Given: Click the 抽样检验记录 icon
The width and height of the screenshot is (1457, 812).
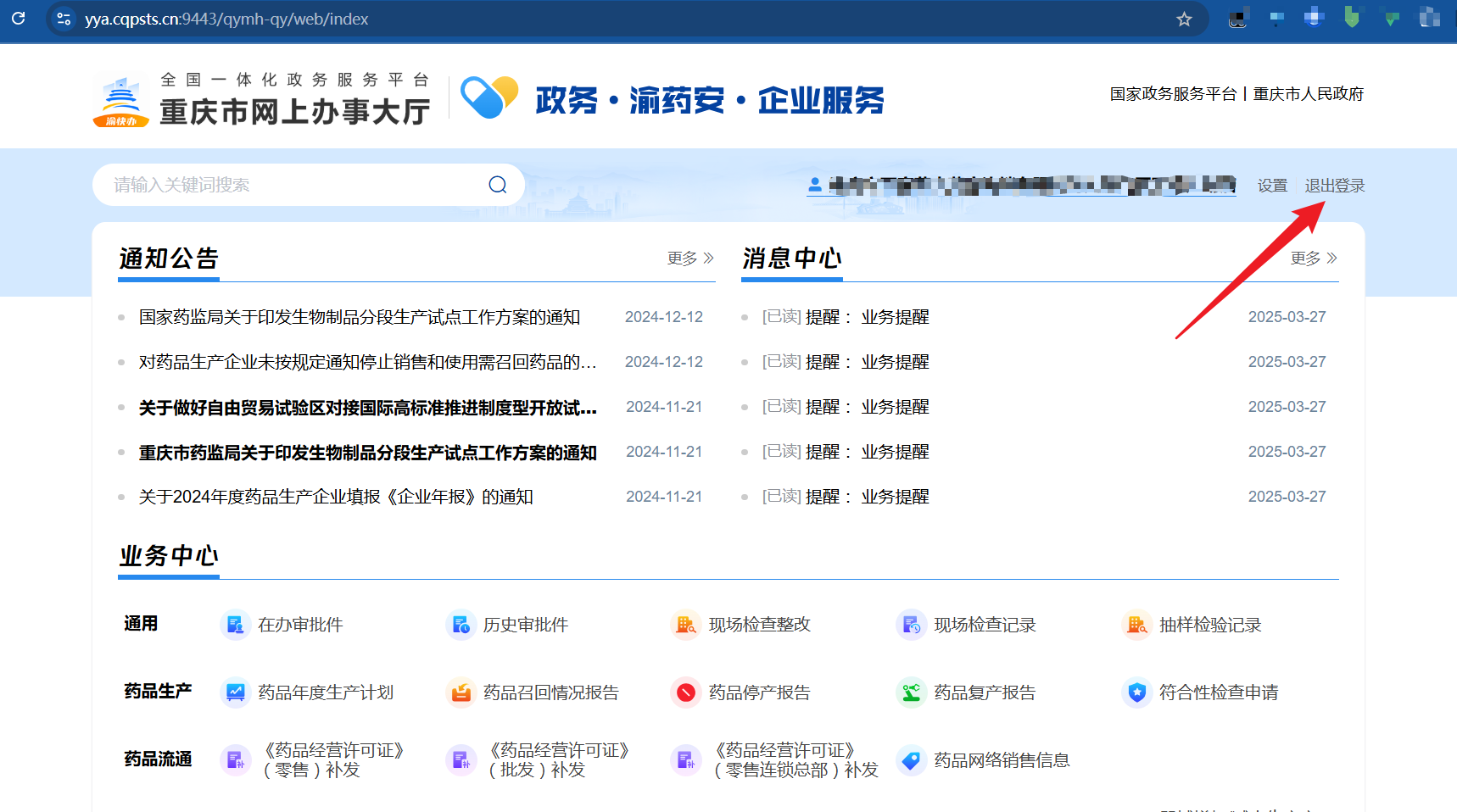Looking at the screenshot, I should tap(1136, 625).
